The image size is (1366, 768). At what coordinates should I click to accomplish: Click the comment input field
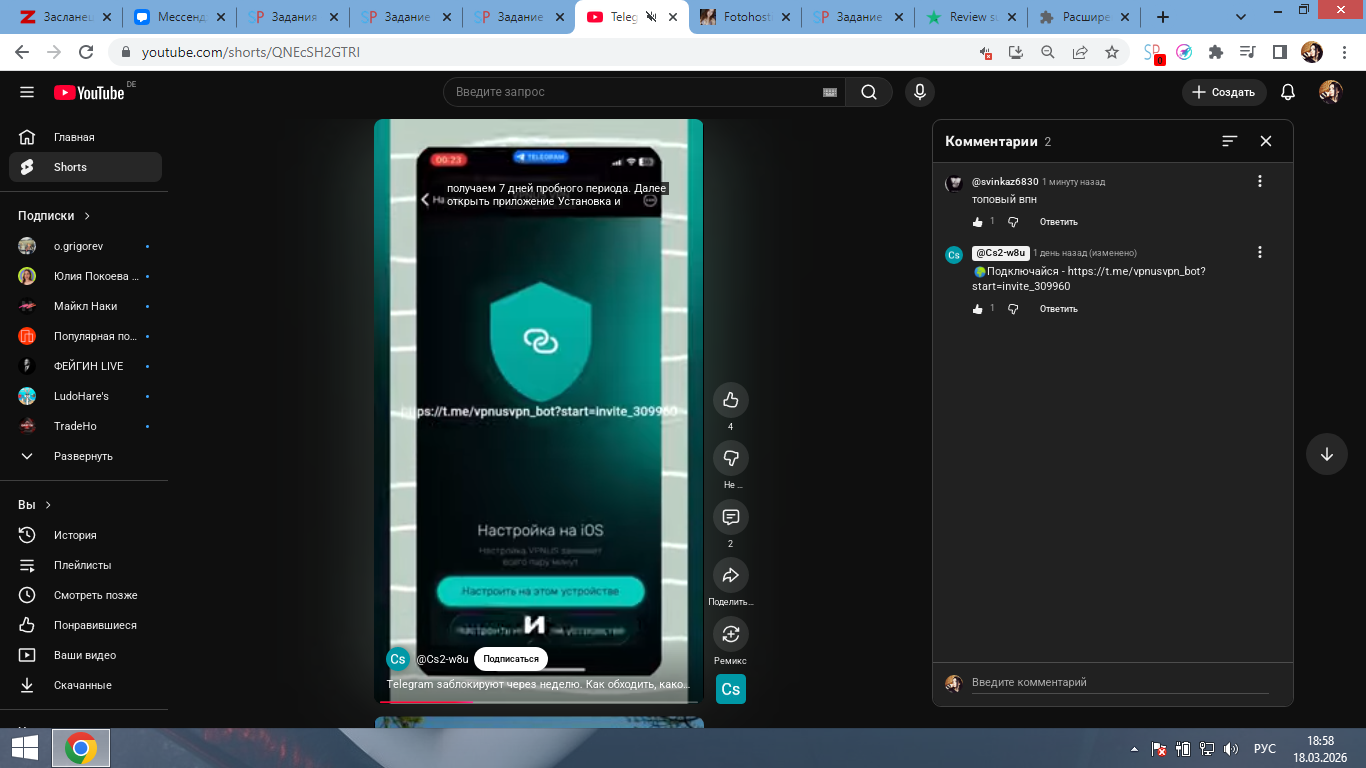click(1120, 682)
